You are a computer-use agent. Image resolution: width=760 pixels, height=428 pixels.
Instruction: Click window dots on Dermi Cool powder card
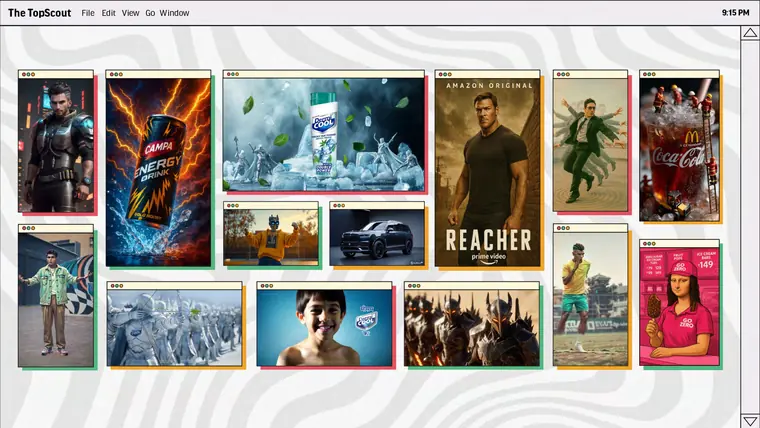233,75
